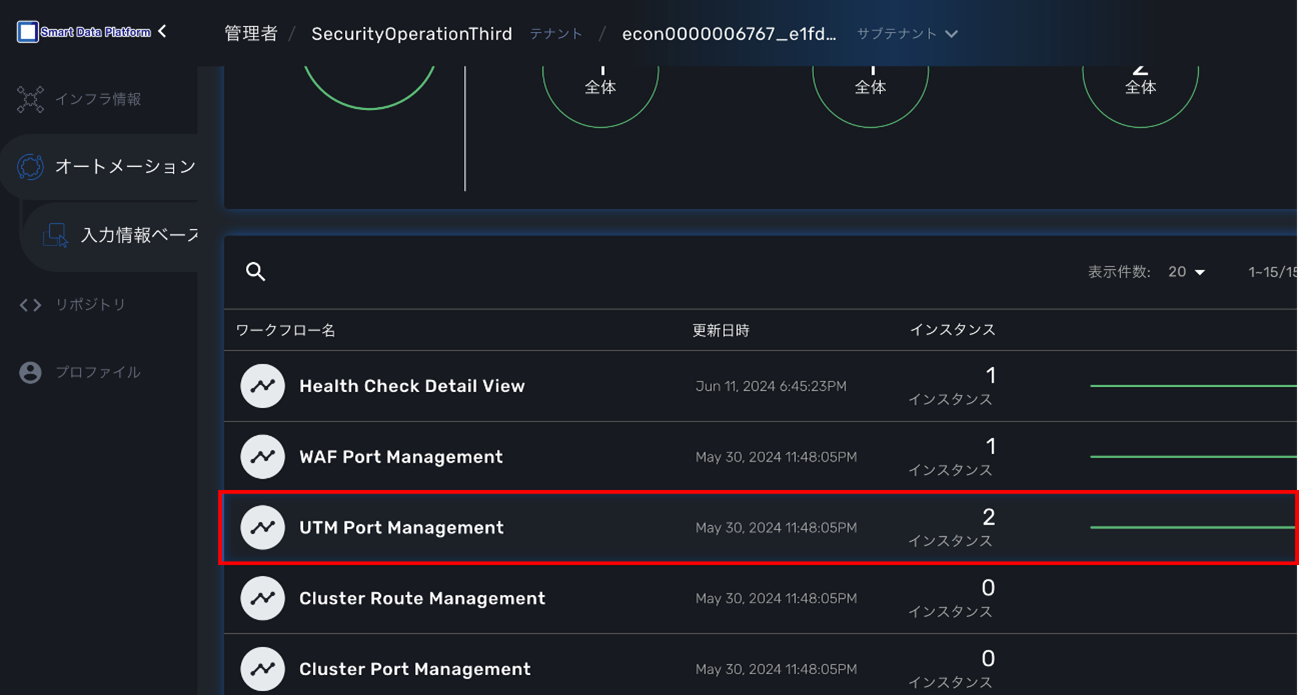Viewport: 1299px width, 695px height.
Task: Open インフラ情報 in the sidebar
Action: pyautogui.click(x=97, y=99)
